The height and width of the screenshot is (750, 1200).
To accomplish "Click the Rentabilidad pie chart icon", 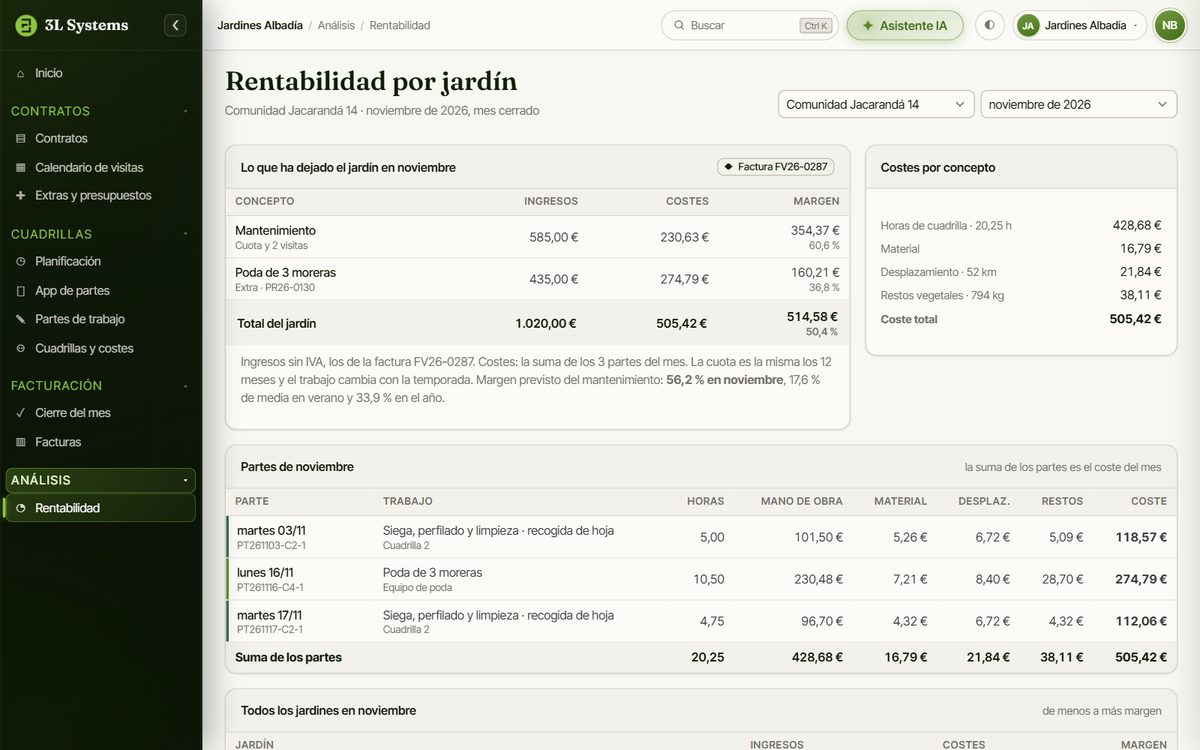I will coord(21,508).
